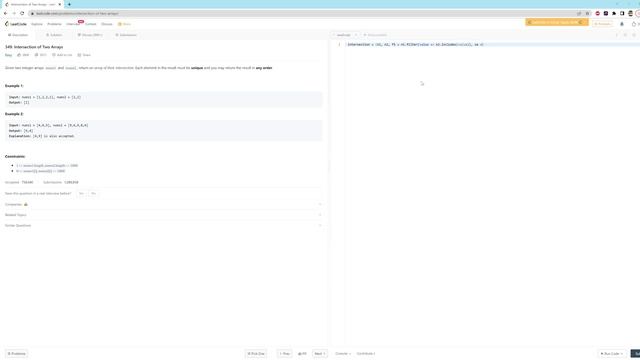640x360 pixels.
Task: Click the Premium button
Action: coord(602,24)
